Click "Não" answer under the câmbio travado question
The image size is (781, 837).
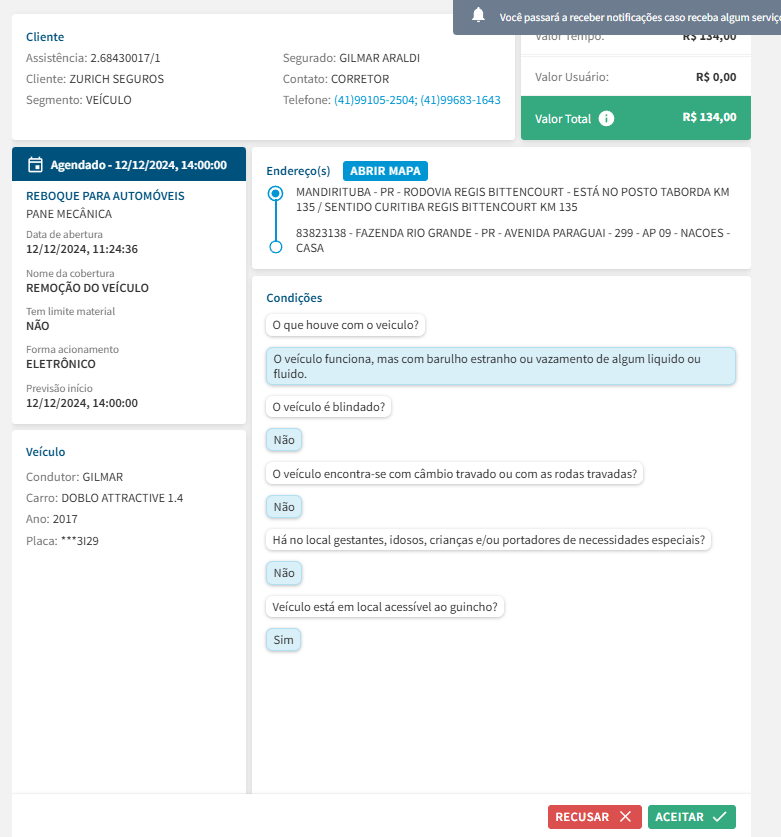tap(284, 507)
